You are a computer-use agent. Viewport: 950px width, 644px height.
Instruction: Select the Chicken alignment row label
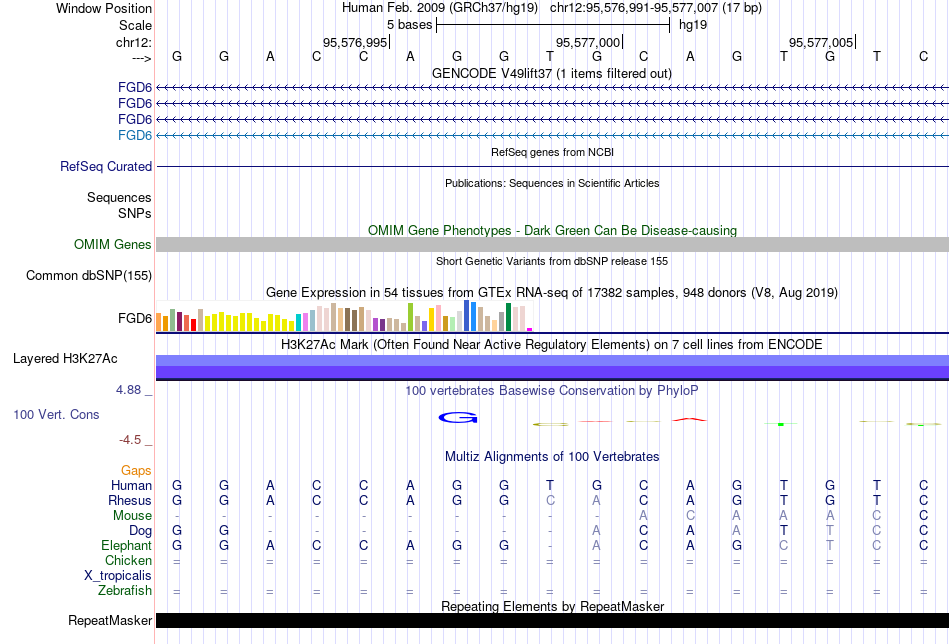[x=128, y=560]
